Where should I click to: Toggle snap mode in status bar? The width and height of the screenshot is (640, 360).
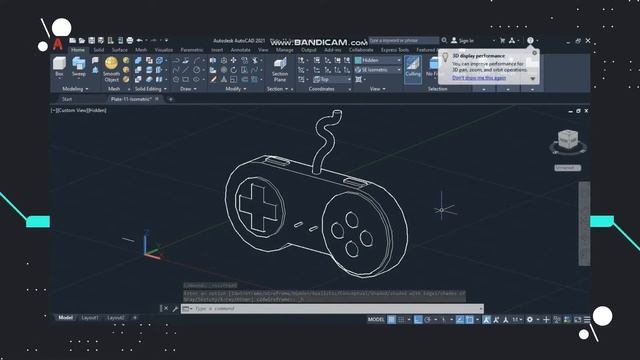[x=401, y=320]
